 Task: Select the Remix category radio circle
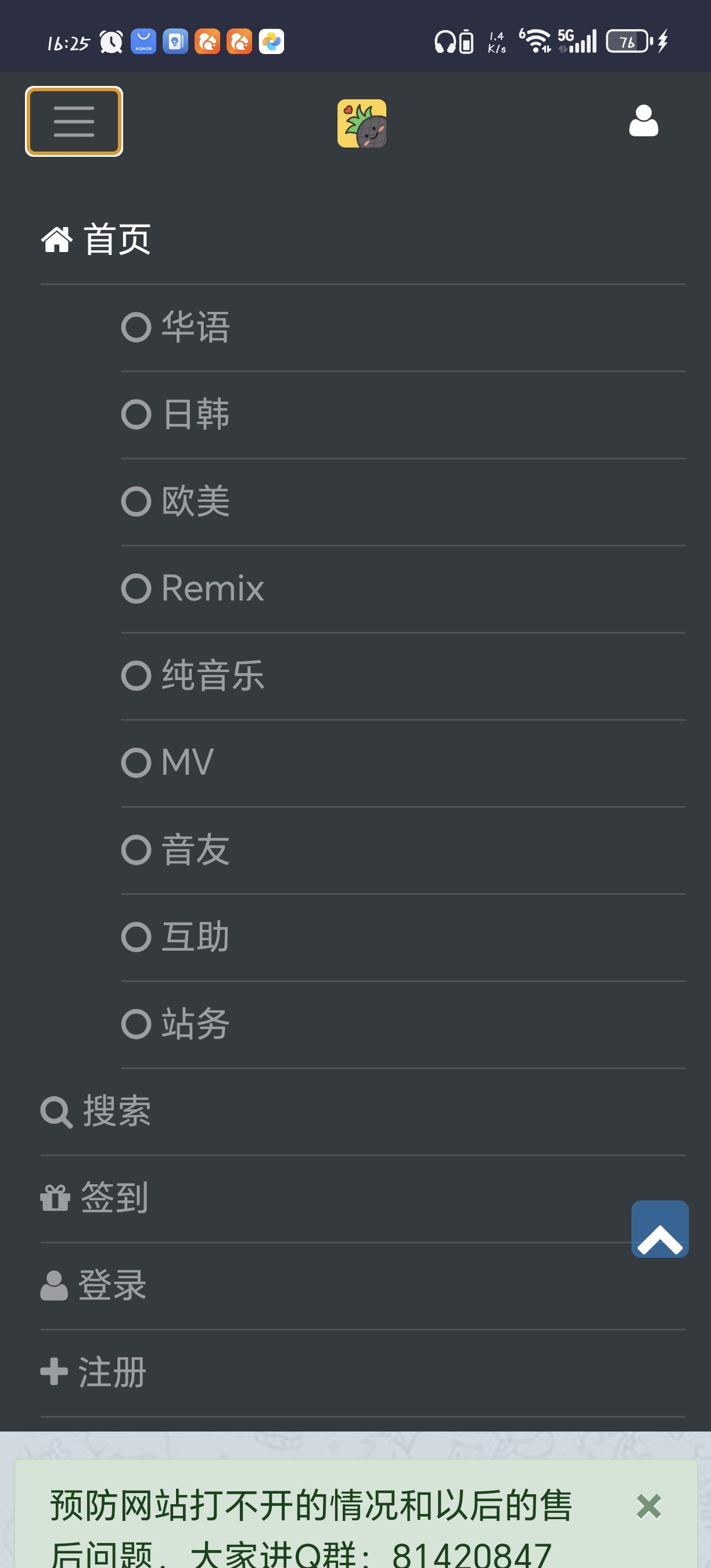(137, 587)
